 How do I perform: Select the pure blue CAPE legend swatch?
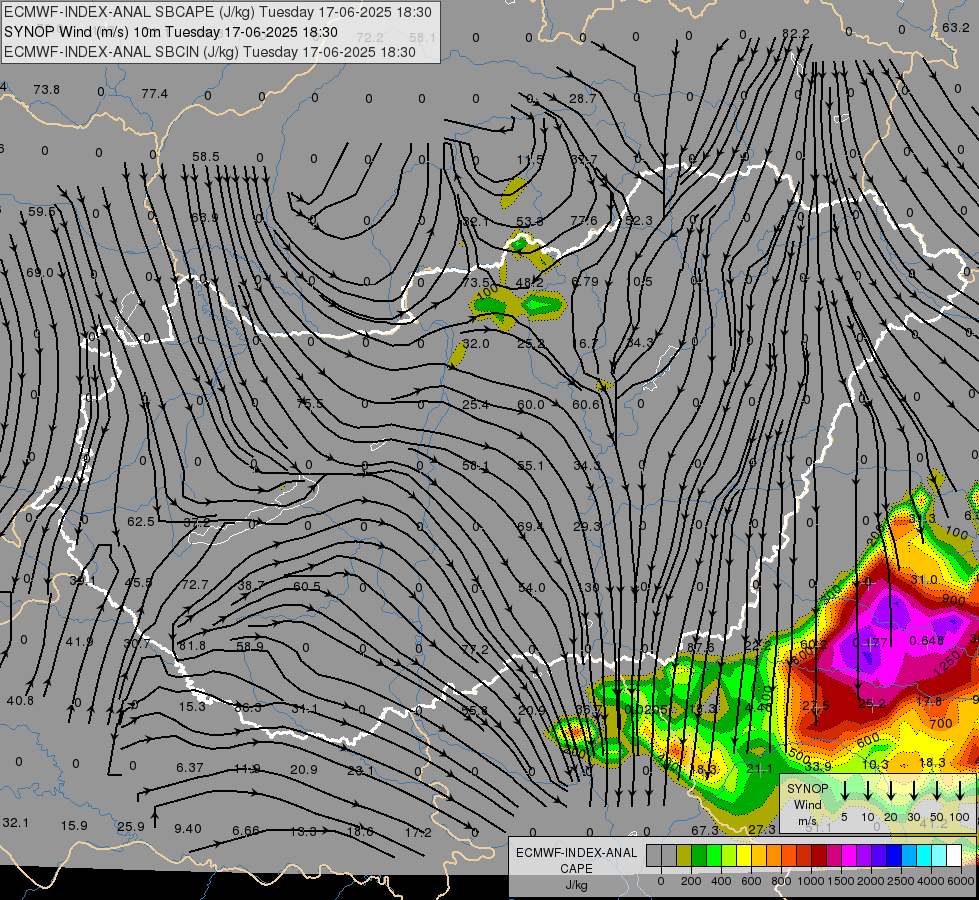point(893,855)
